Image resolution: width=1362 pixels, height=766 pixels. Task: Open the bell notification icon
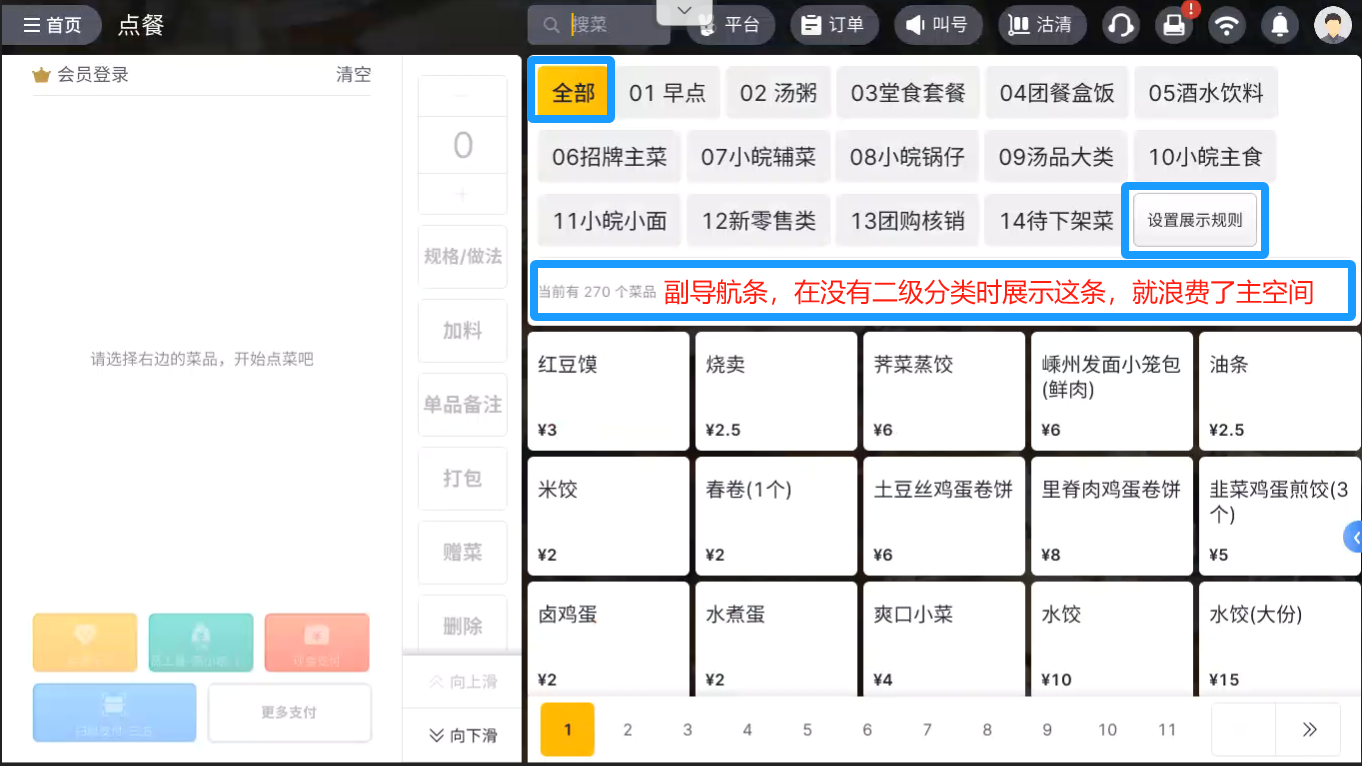1280,25
